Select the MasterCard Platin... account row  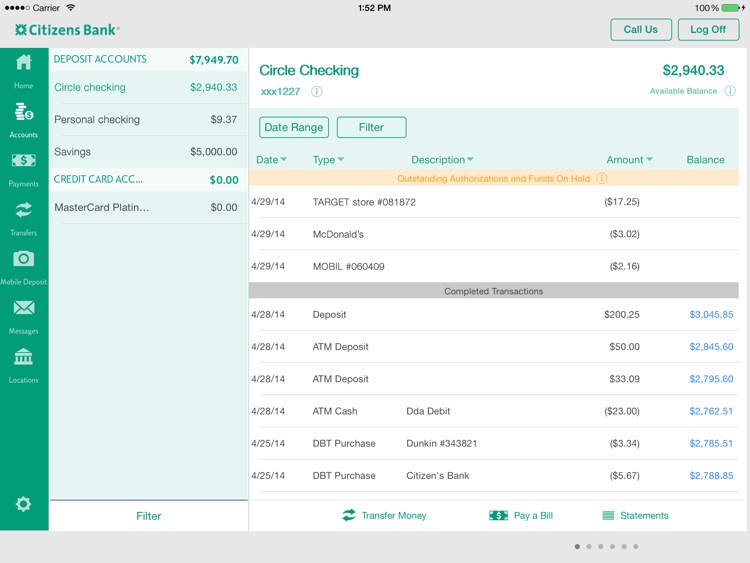pyautogui.click(x=148, y=207)
